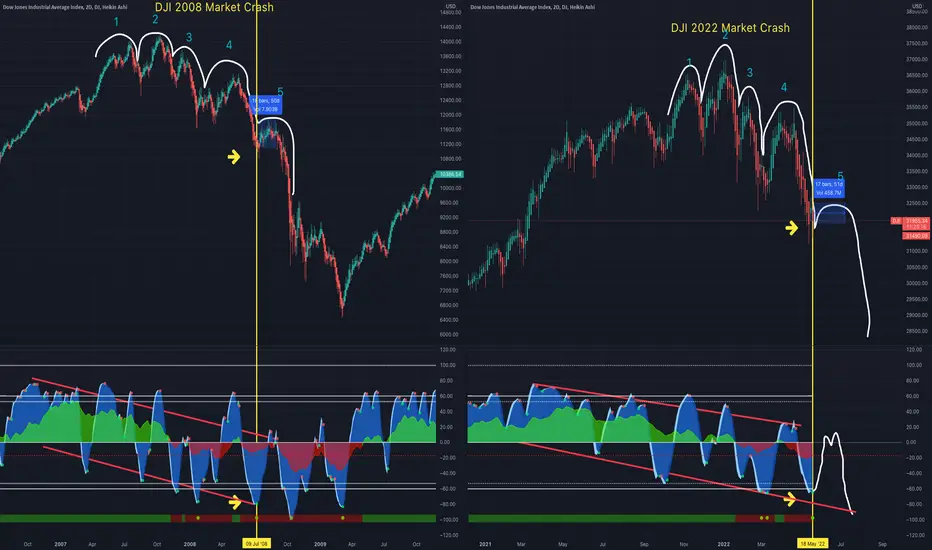Viewport: 932px width, 550px height.
Task: Click the 12000.00 price axis label
Action: point(450,115)
